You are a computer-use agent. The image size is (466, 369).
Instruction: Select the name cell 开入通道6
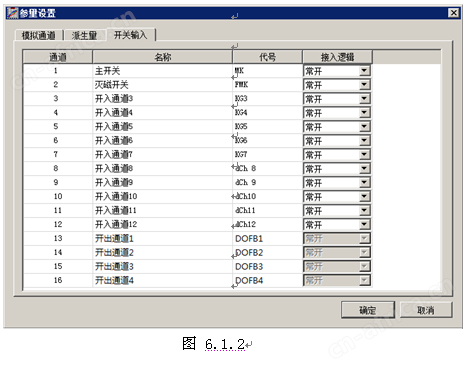(163, 141)
